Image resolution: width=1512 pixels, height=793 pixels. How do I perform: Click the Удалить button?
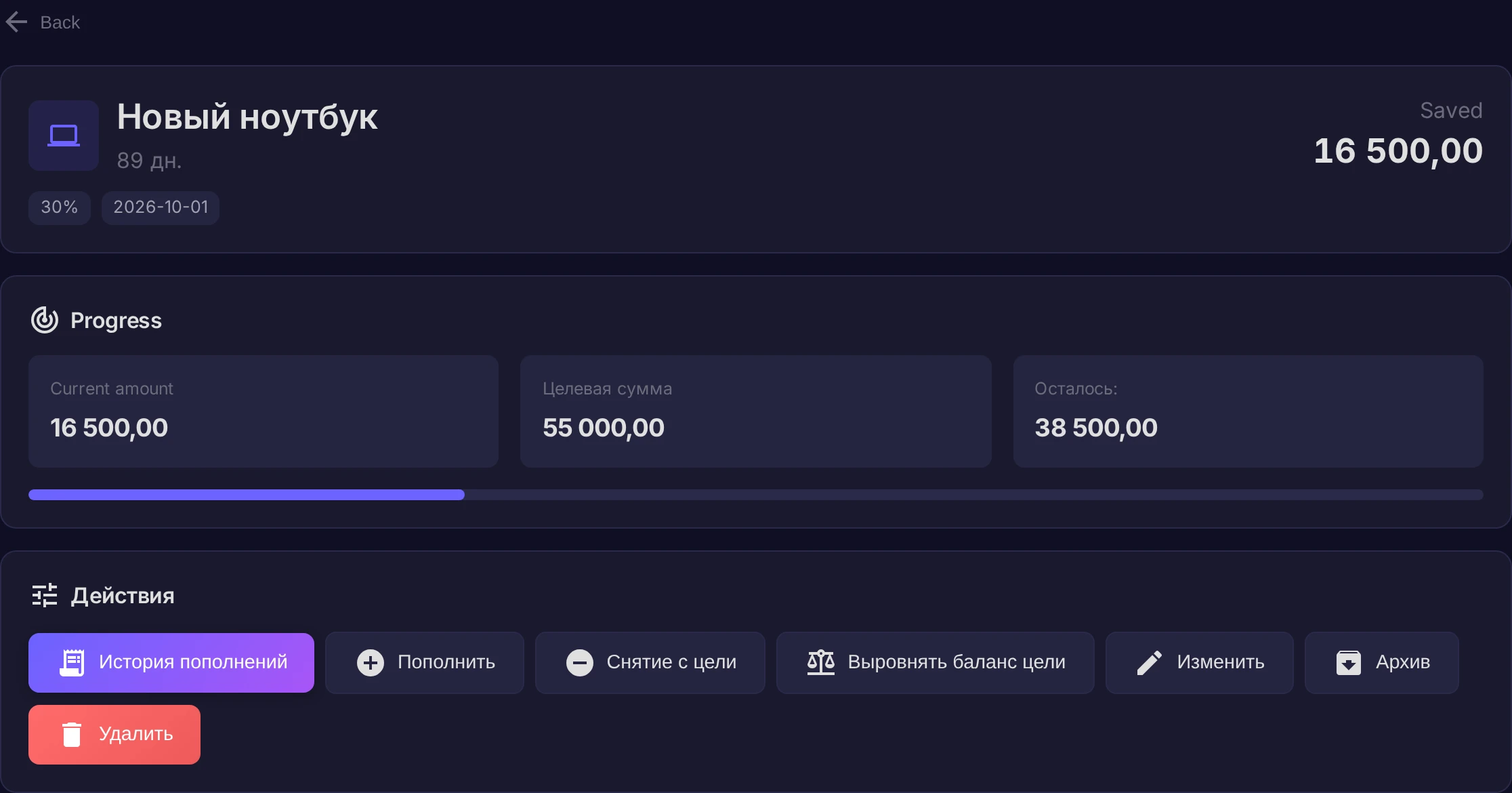tap(114, 735)
